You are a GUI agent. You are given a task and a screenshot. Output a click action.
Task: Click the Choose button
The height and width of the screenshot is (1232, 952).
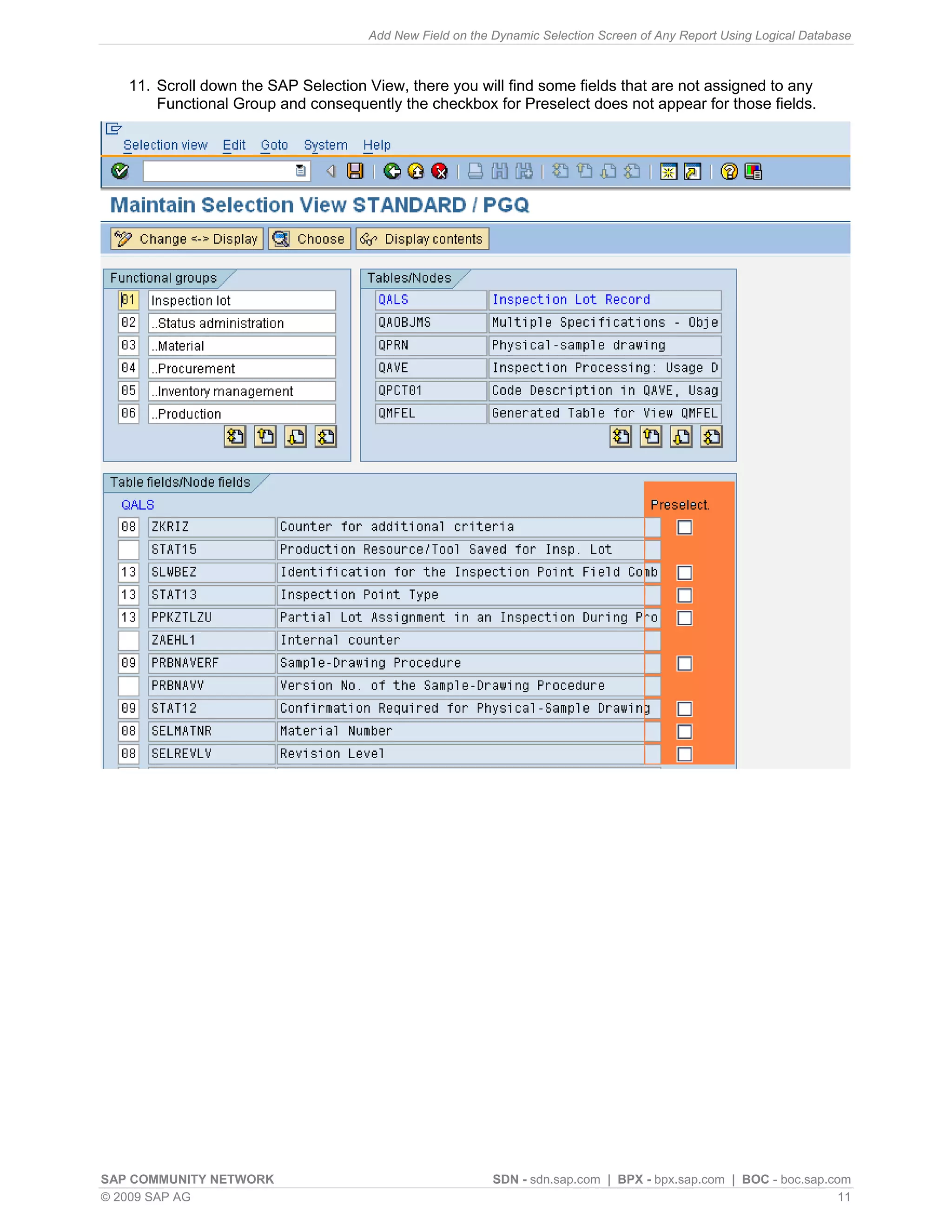tap(310, 239)
